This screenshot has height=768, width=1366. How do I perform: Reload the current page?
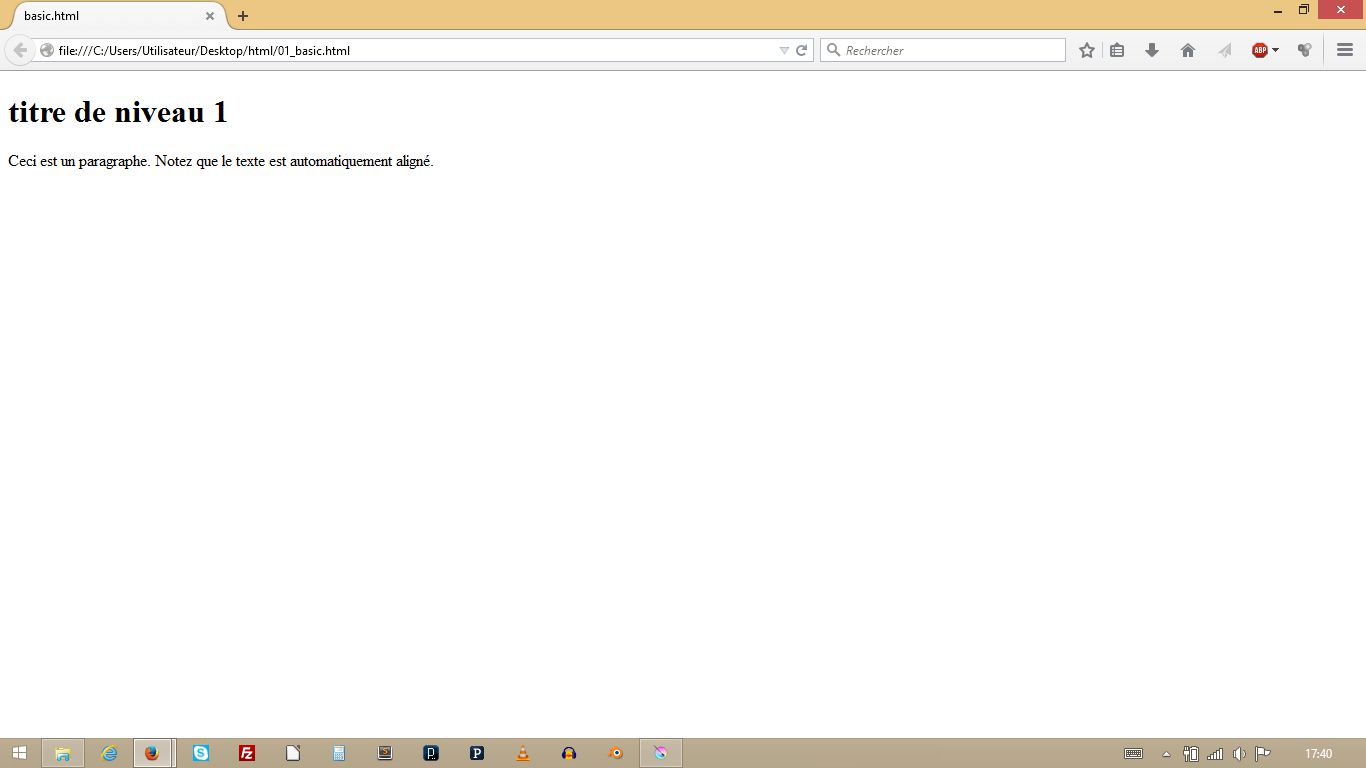(x=801, y=50)
